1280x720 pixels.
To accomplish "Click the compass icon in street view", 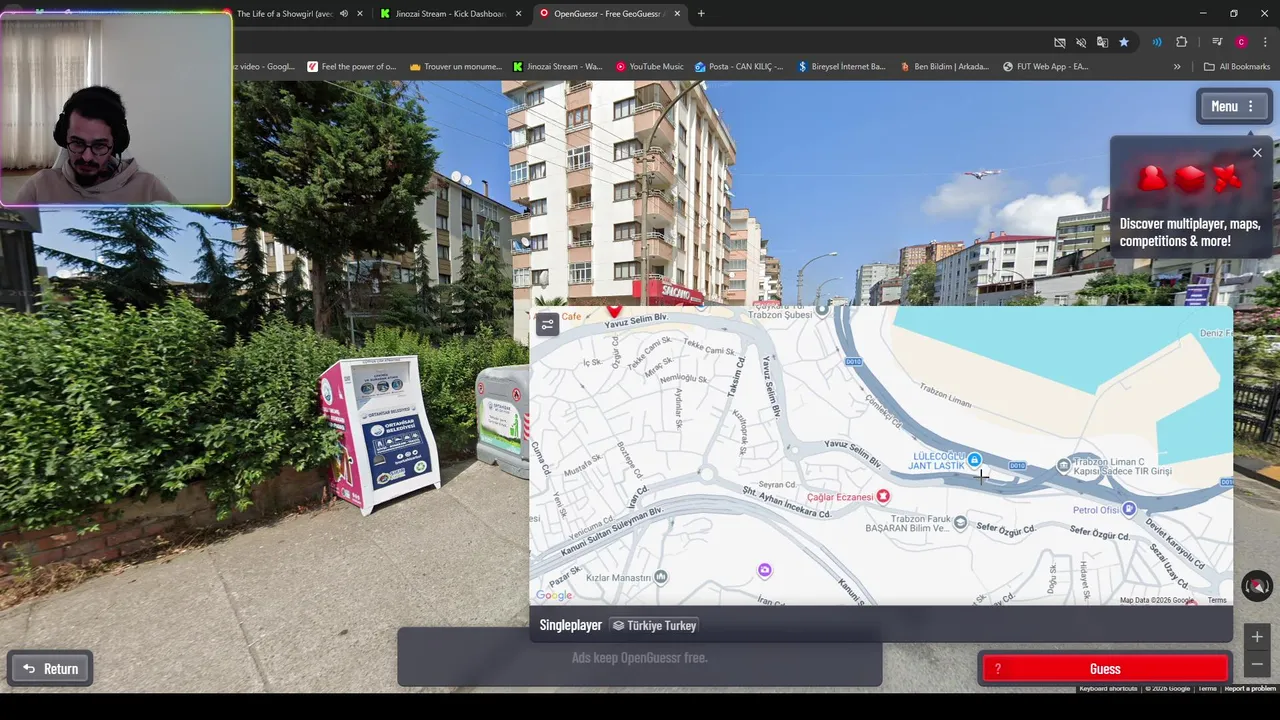I will 1257,586.
